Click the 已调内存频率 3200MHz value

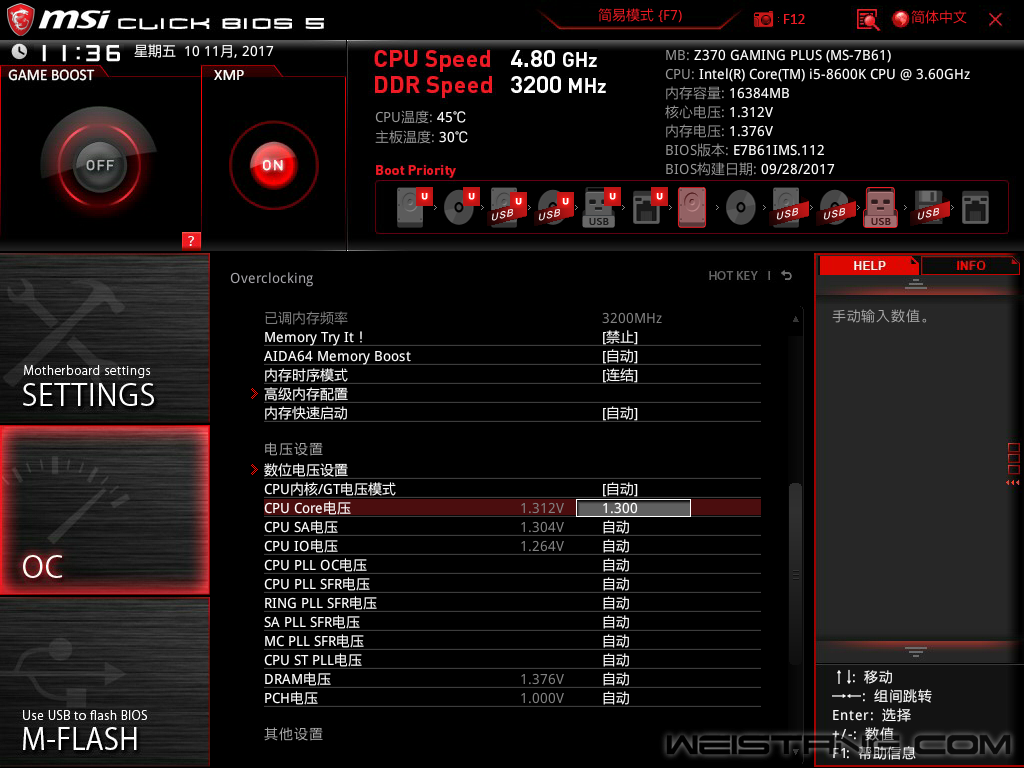[632, 318]
